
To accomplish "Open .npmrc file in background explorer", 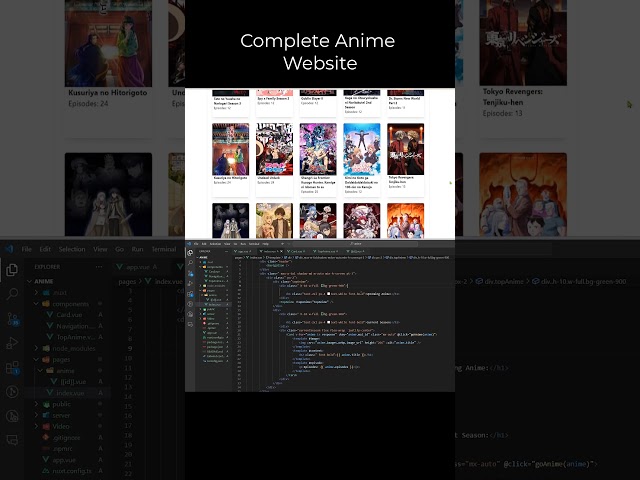I will tap(65, 449).
